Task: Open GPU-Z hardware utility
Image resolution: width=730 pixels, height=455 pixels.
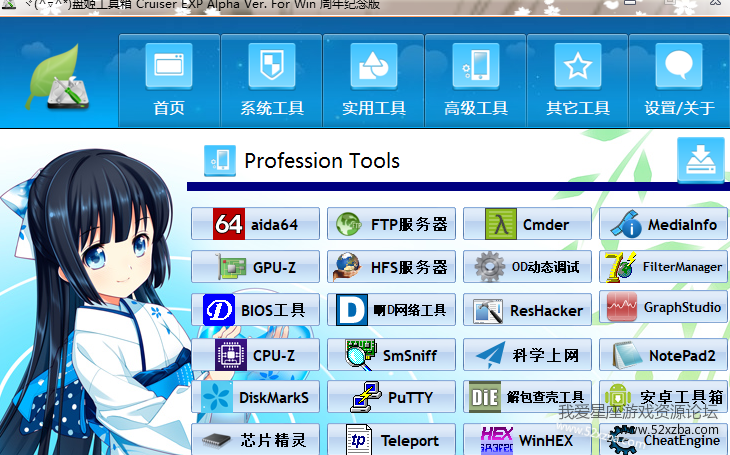Action: [255, 268]
